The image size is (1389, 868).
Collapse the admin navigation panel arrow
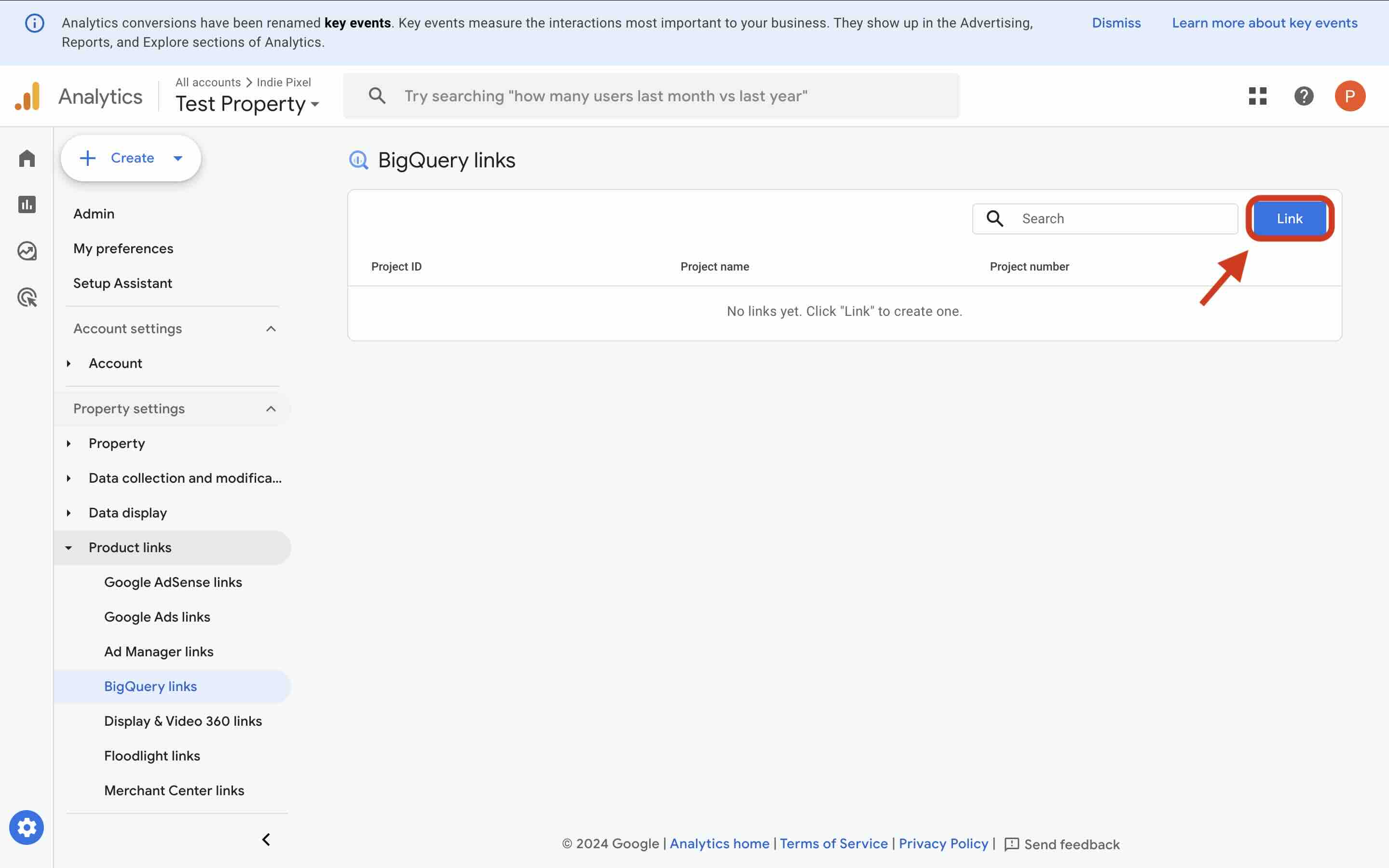pyautogui.click(x=266, y=839)
